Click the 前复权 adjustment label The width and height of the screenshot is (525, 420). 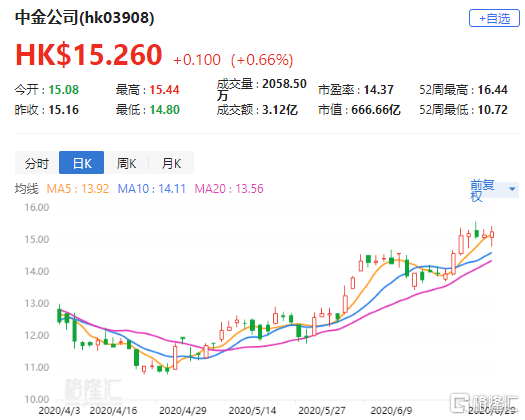pyautogui.click(x=482, y=190)
